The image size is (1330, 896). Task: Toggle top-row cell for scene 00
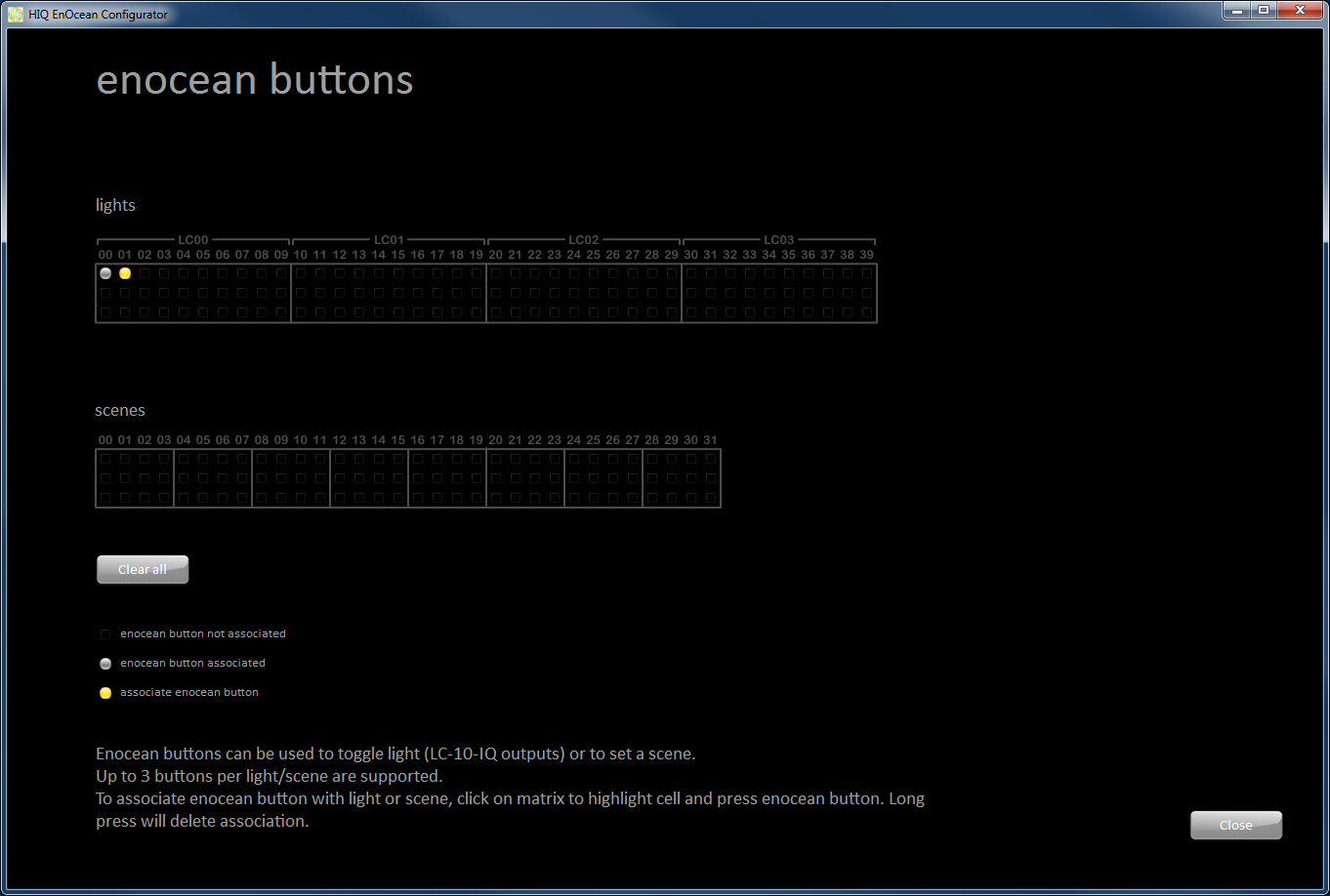click(105, 459)
